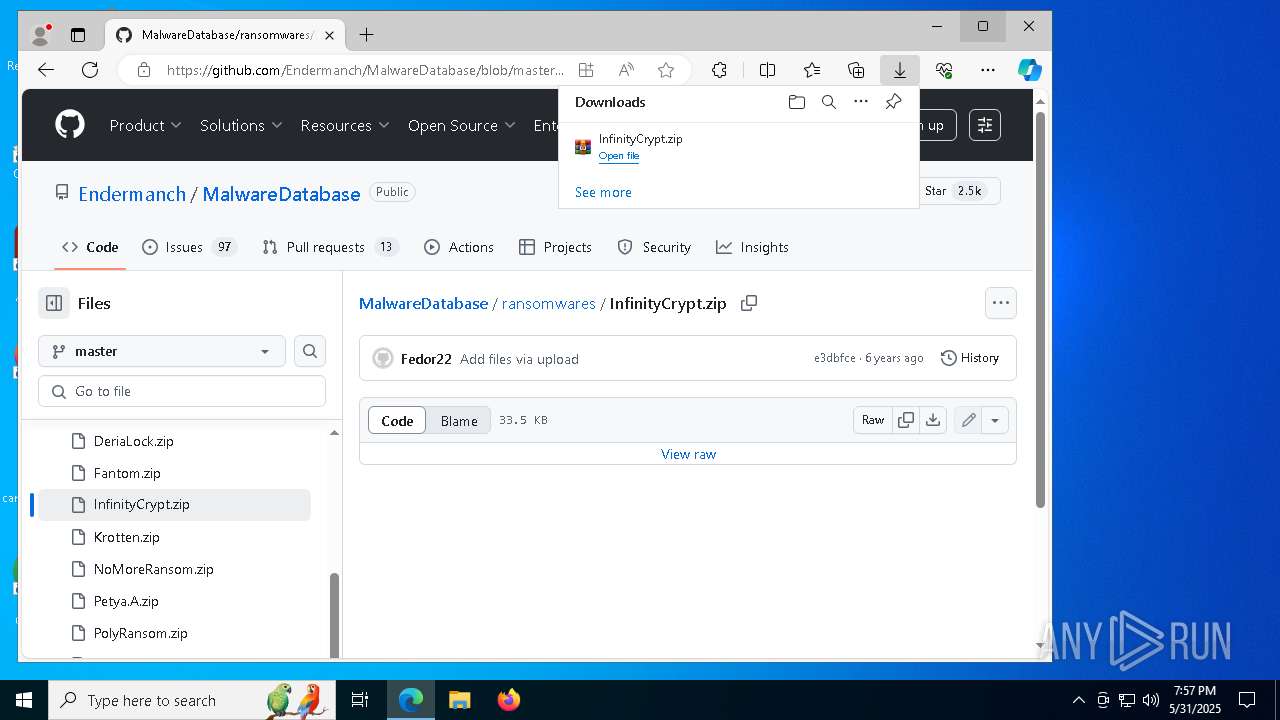1280x720 pixels.
Task: Click See more in Downloads panel
Action: pyautogui.click(x=603, y=192)
